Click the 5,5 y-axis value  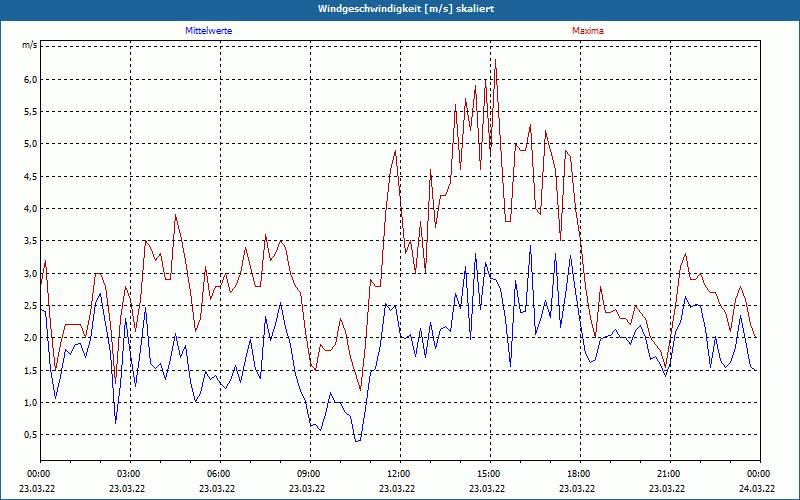[x=31, y=111]
